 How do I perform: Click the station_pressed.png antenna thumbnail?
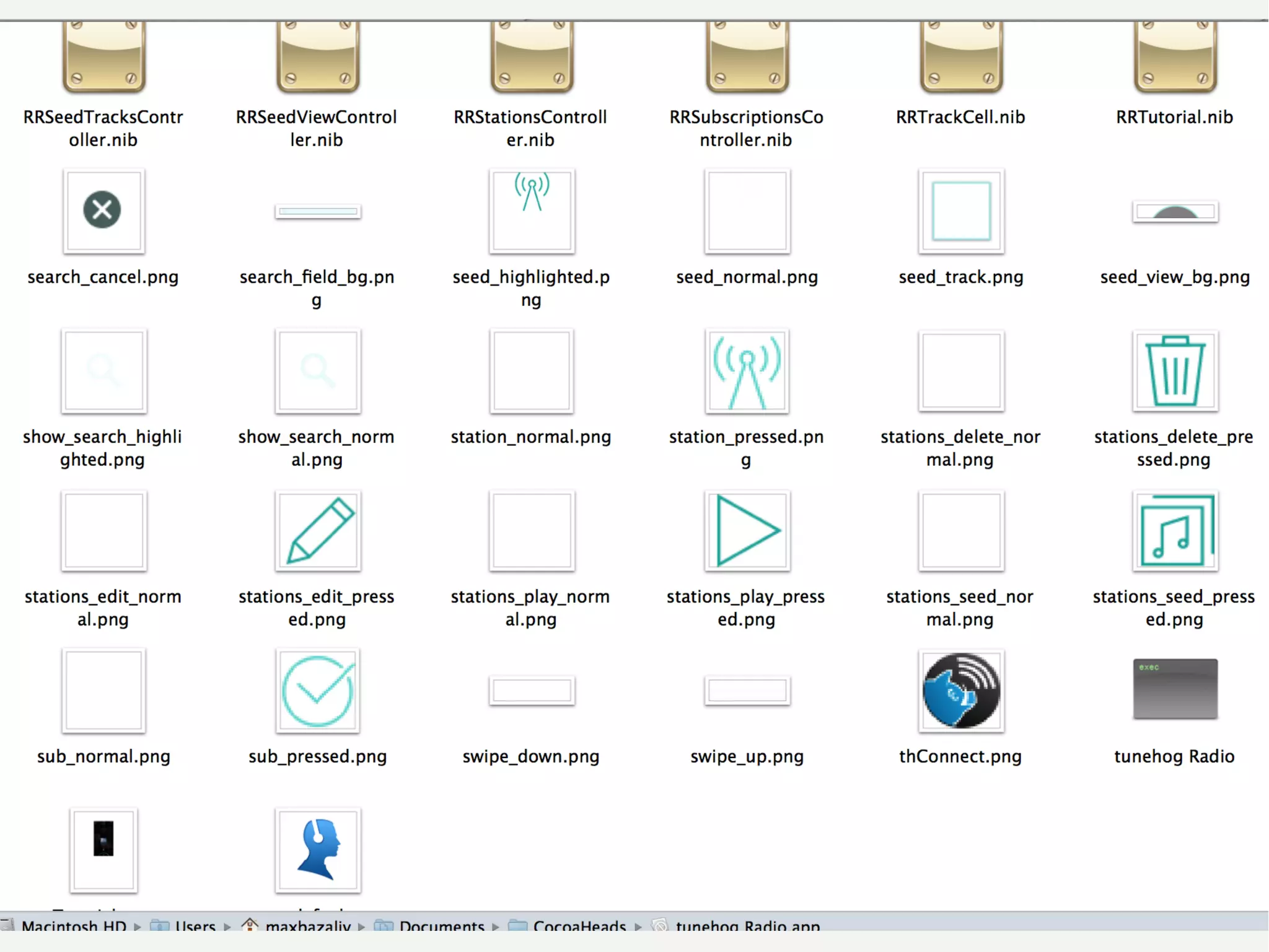tap(746, 372)
